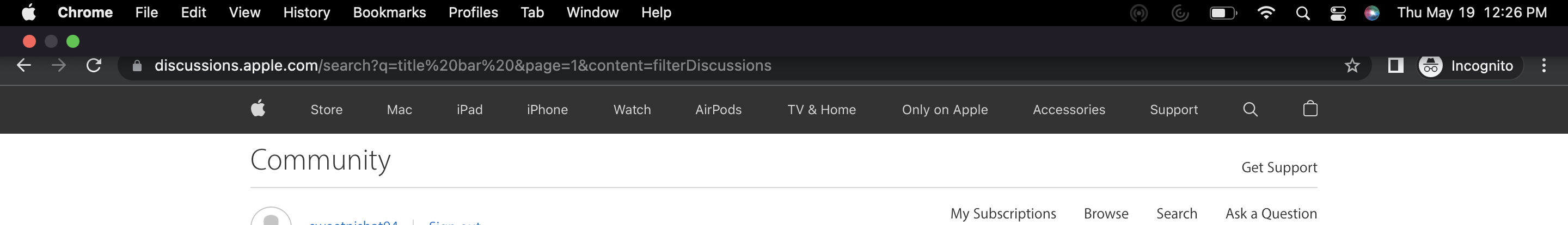The height and width of the screenshot is (225, 1568).
Task: Open the Apple system menu
Action: pyautogui.click(x=28, y=12)
